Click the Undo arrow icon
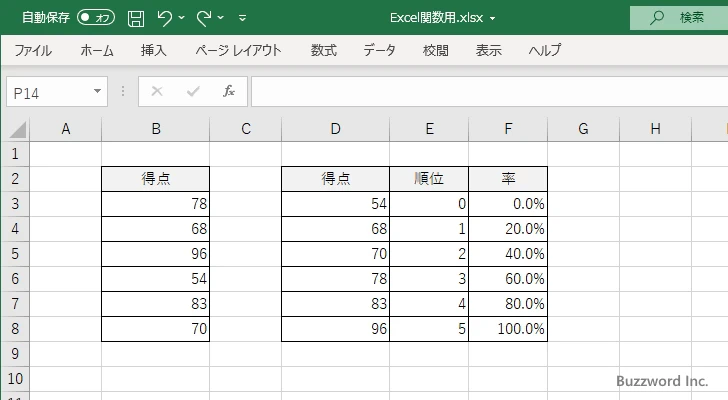The image size is (728, 400). [165, 18]
